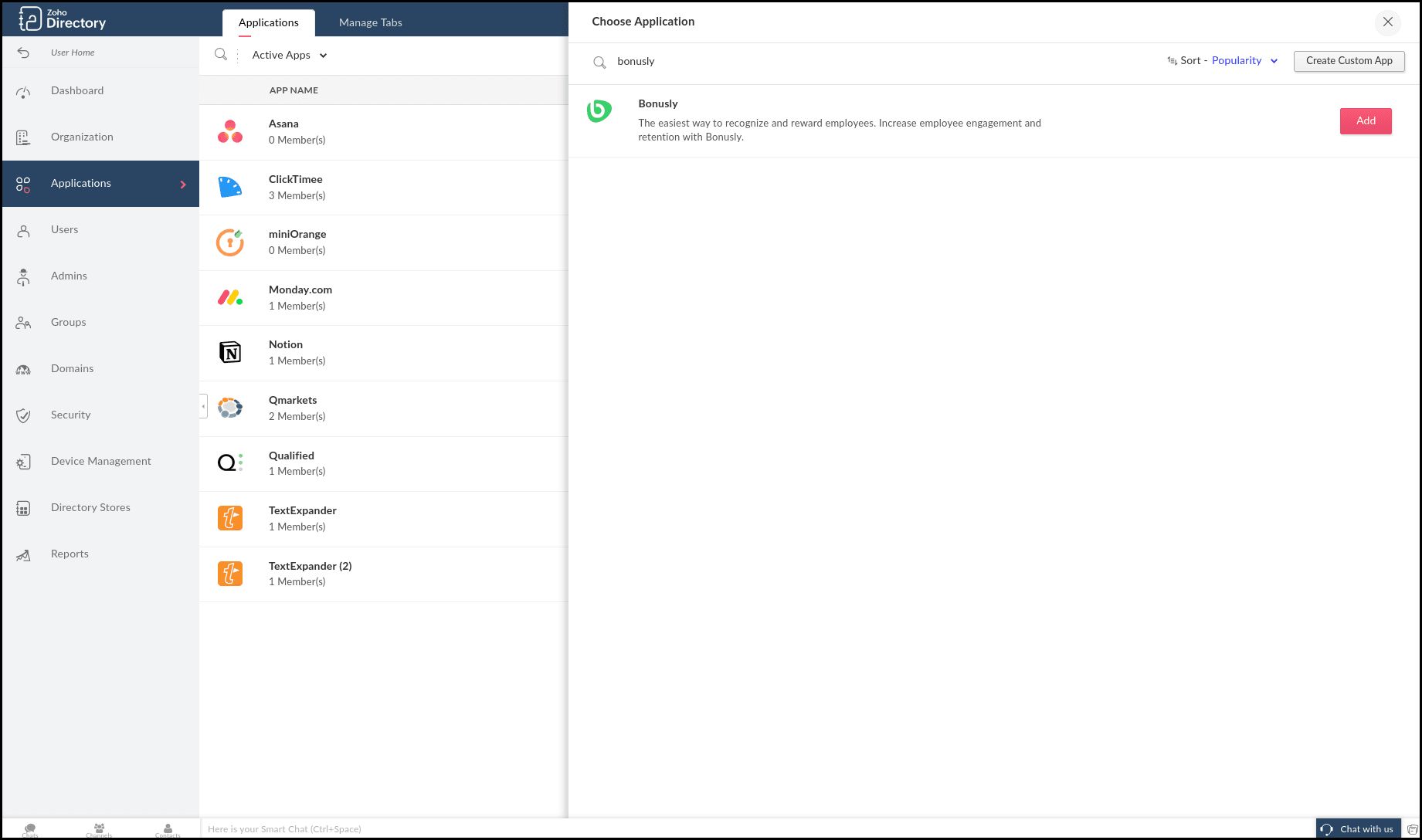Click the miniOrange app logo
Screen dimensions: 1422x840
pyautogui.click(x=230, y=242)
